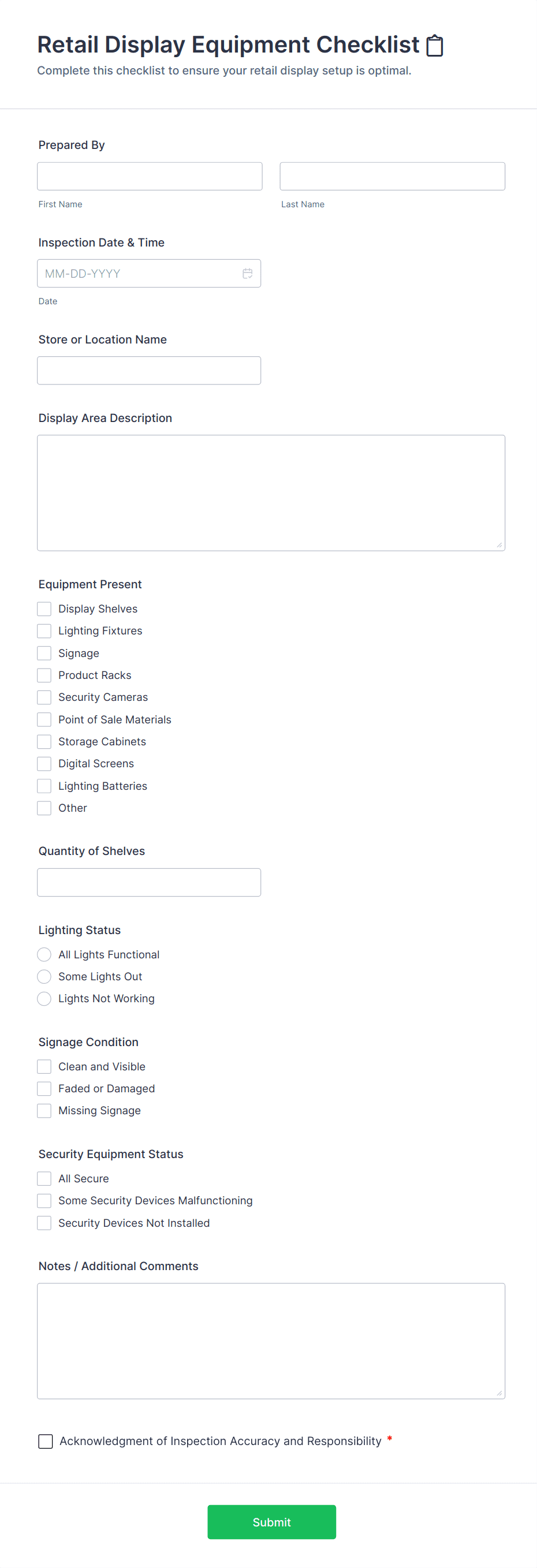This screenshot has height=1568, width=537.
Task: Enable the Security Cameras checkbox
Action: pyautogui.click(x=44, y=697)
